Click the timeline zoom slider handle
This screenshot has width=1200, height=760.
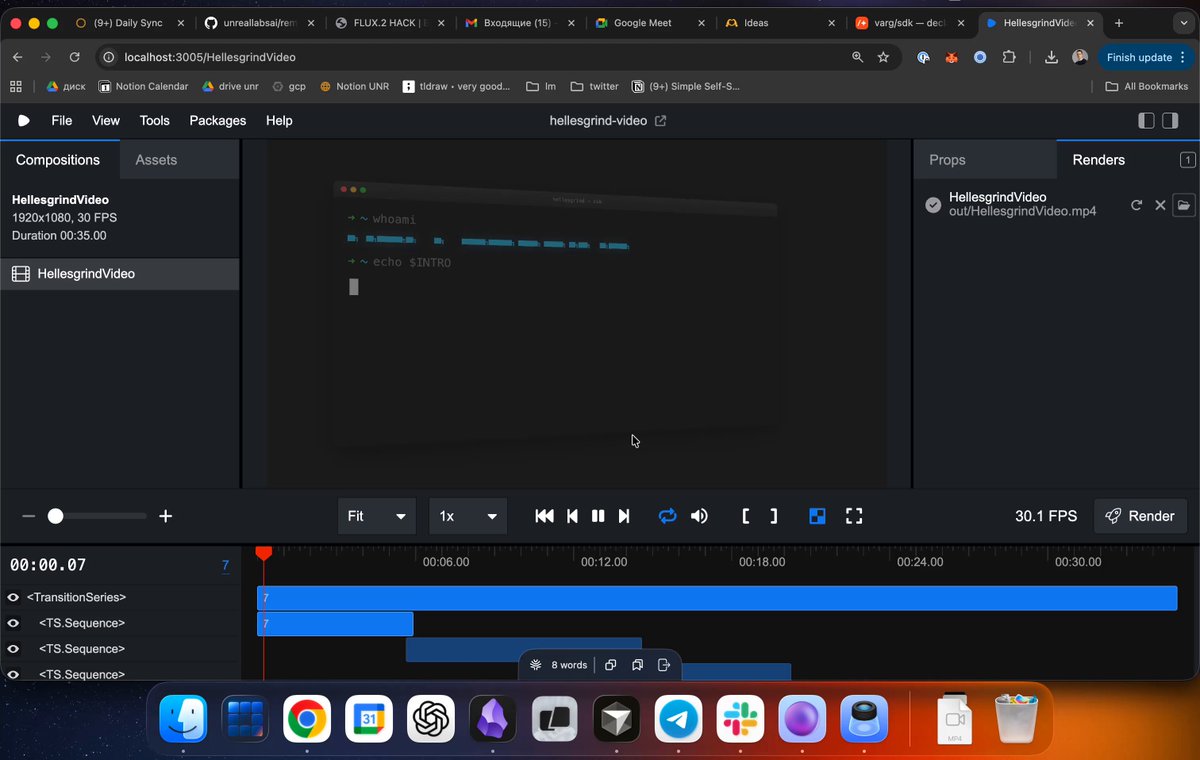pyautogui.click(x=56, y=516)
